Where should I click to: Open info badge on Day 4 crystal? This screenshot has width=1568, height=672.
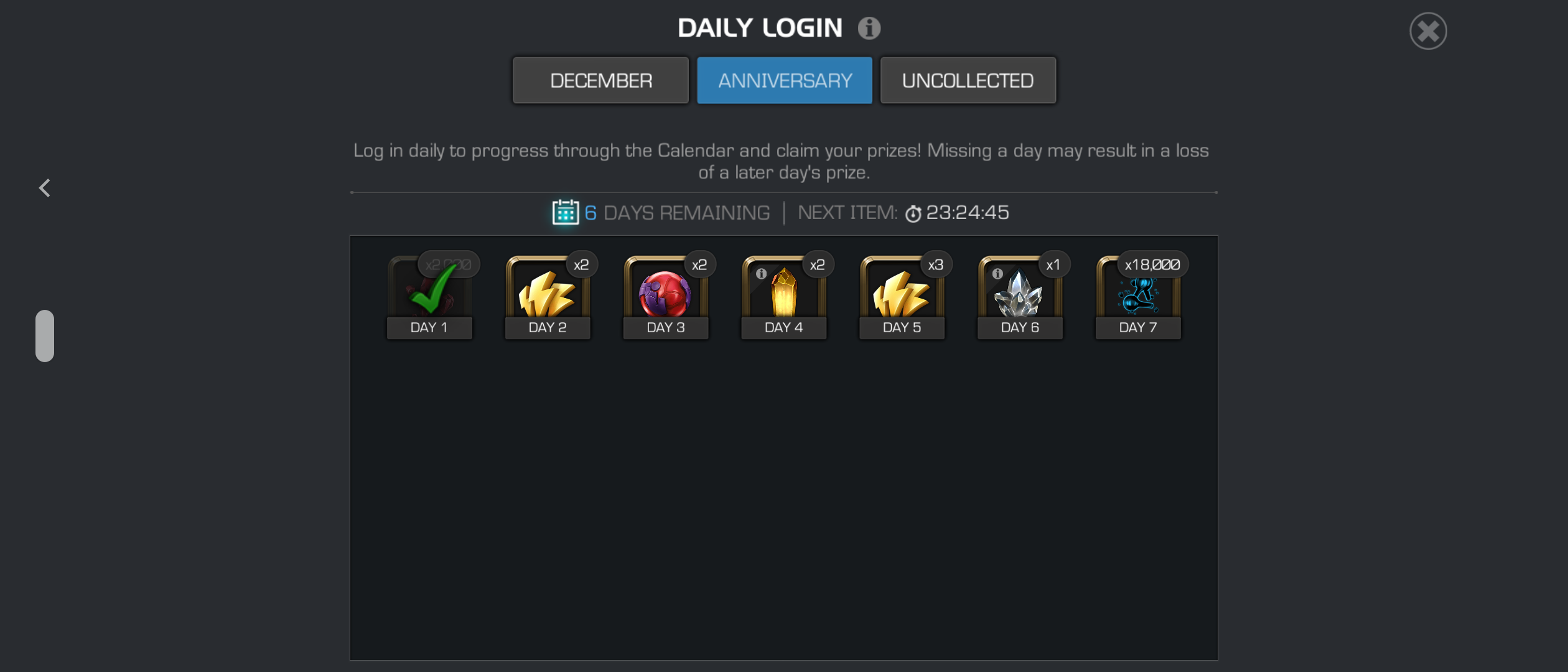pos(761,274)
